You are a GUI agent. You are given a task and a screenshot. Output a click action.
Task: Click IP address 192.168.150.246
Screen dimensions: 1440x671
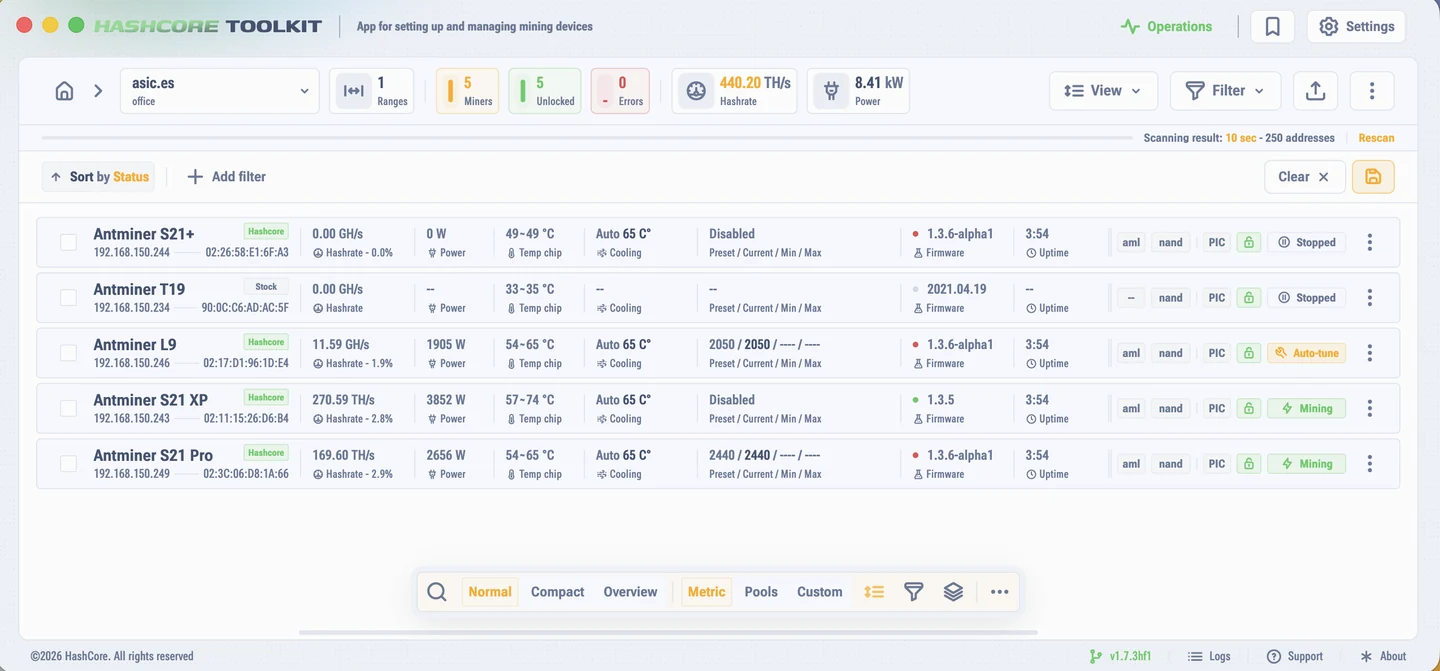(x=132, y=364)
